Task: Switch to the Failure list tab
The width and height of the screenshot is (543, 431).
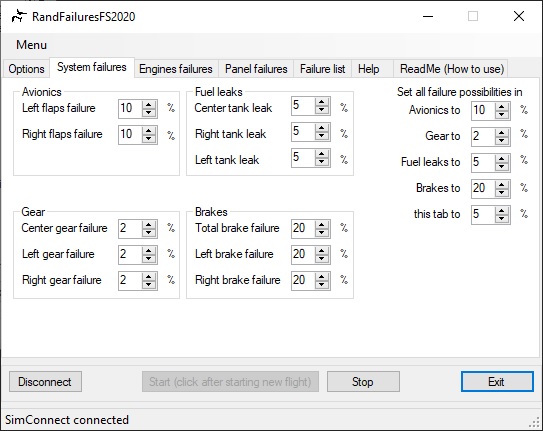Action: (322, 69)
